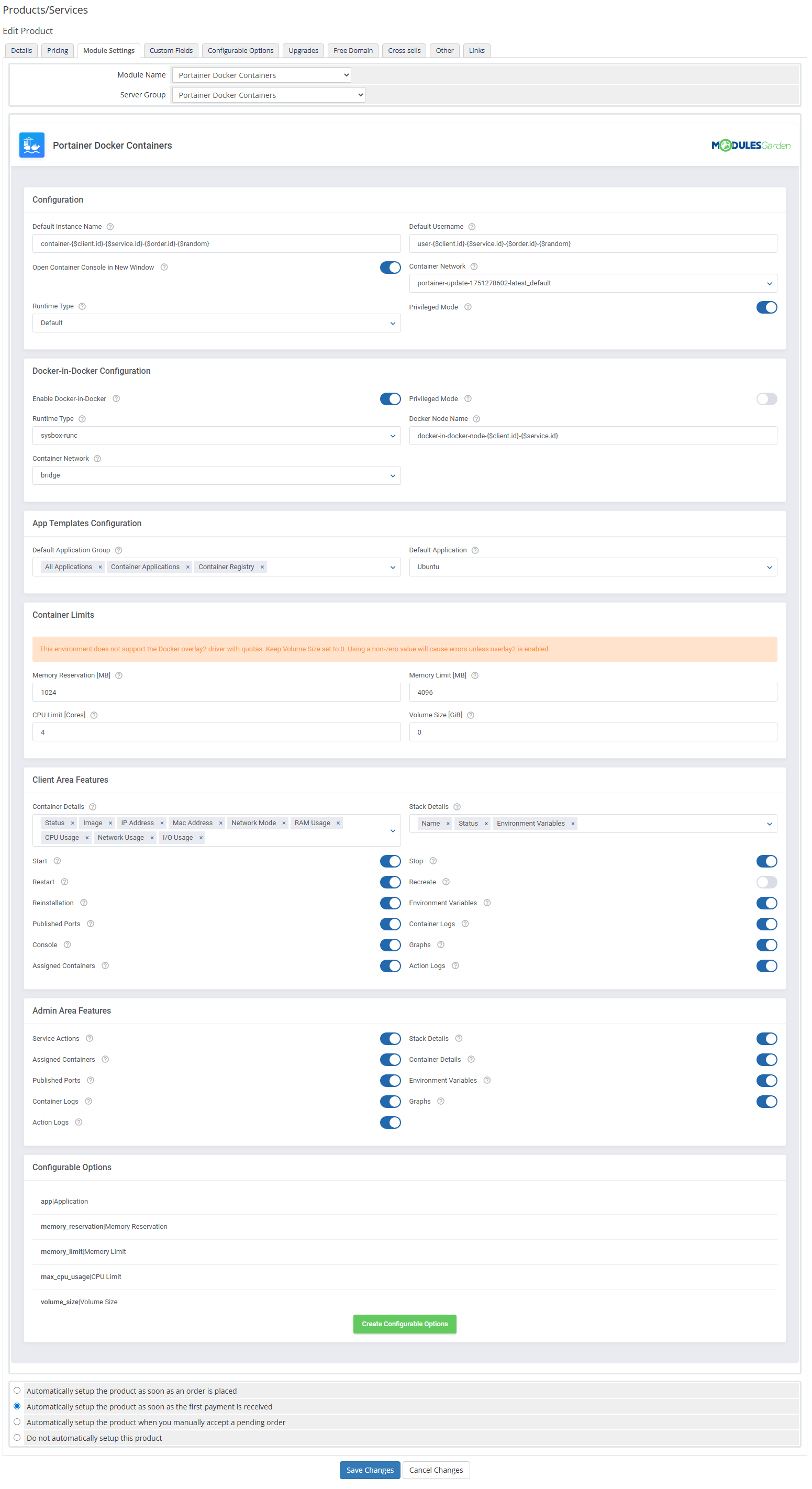This screenshot has height=1489, width=812.
Task: Click help icon beside Client Area Container Details
Action: pos(93,807)
